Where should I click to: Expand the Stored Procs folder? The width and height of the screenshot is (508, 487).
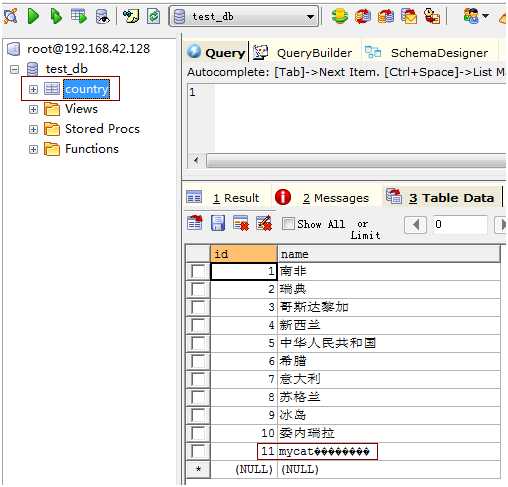point(33,129)
